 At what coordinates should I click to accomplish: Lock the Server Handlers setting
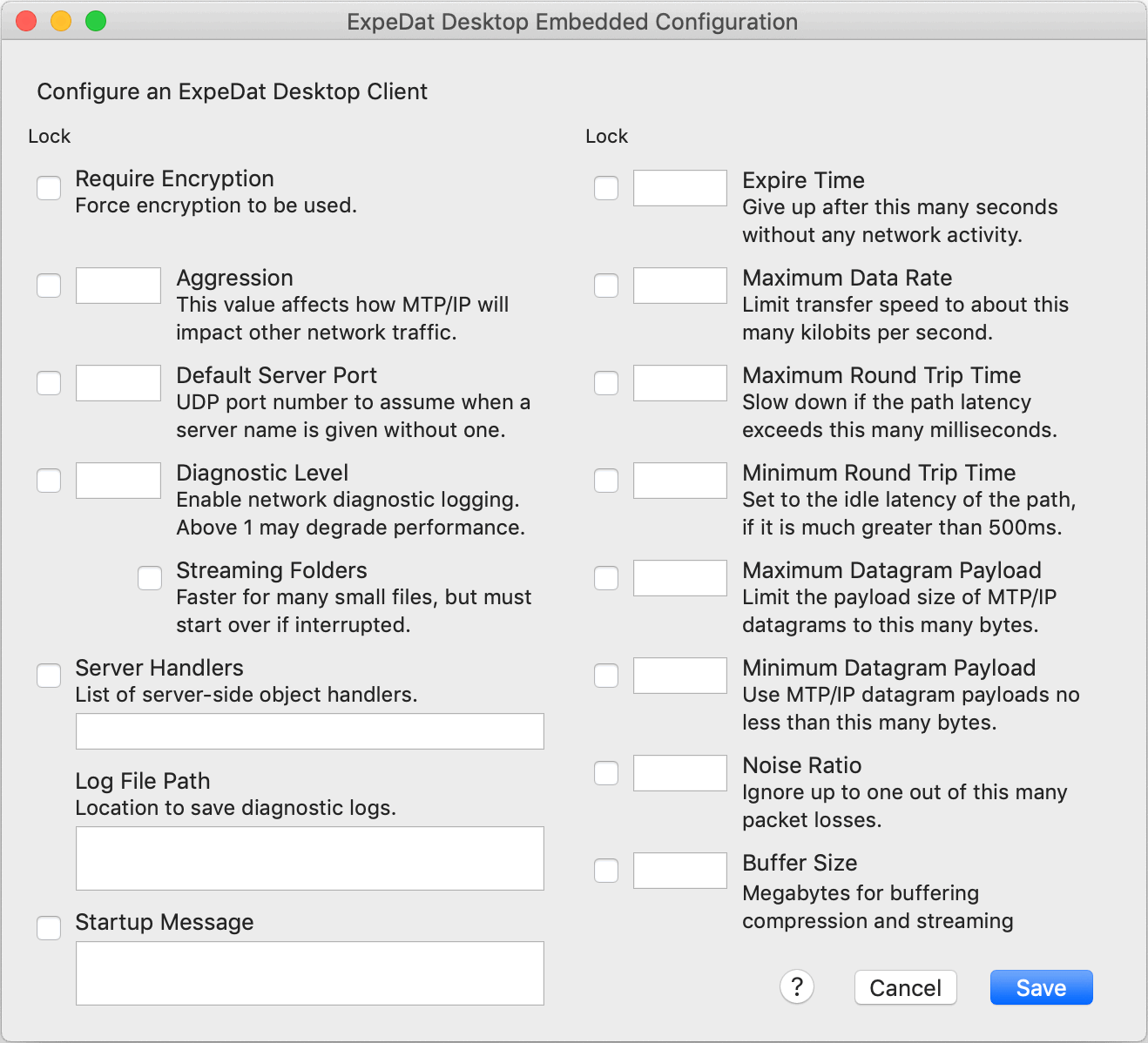coord(49,676)
